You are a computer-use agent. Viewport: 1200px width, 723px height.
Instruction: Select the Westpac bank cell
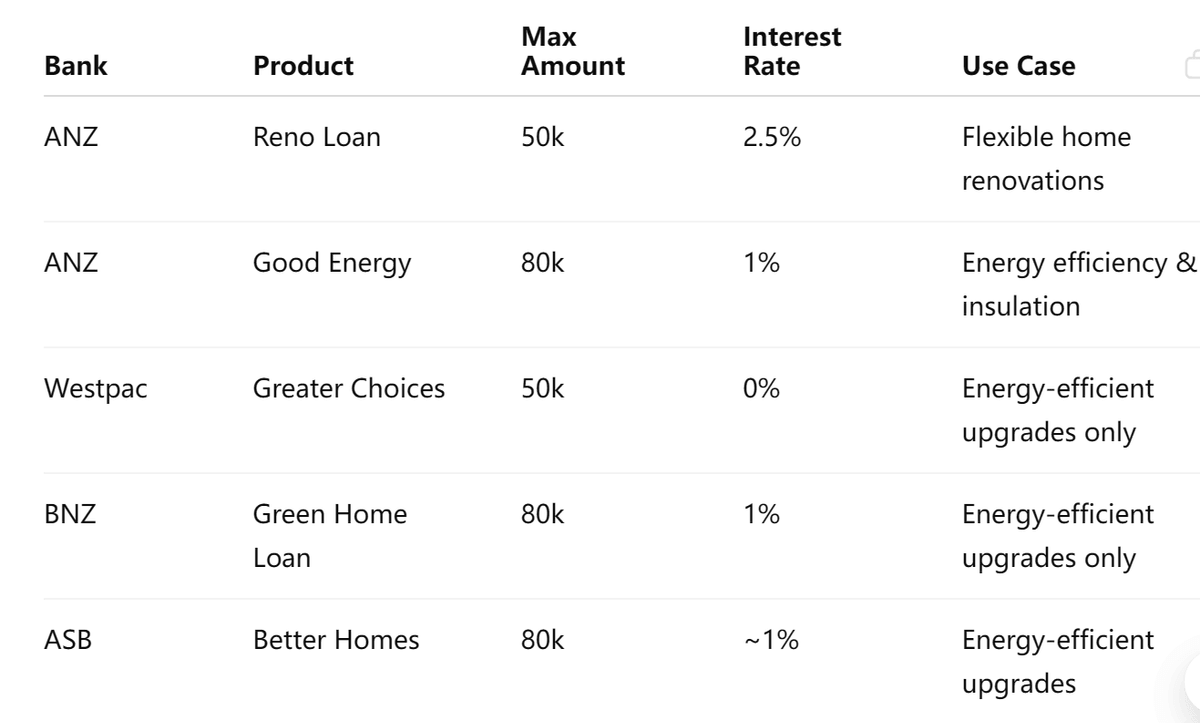(95, 389)
